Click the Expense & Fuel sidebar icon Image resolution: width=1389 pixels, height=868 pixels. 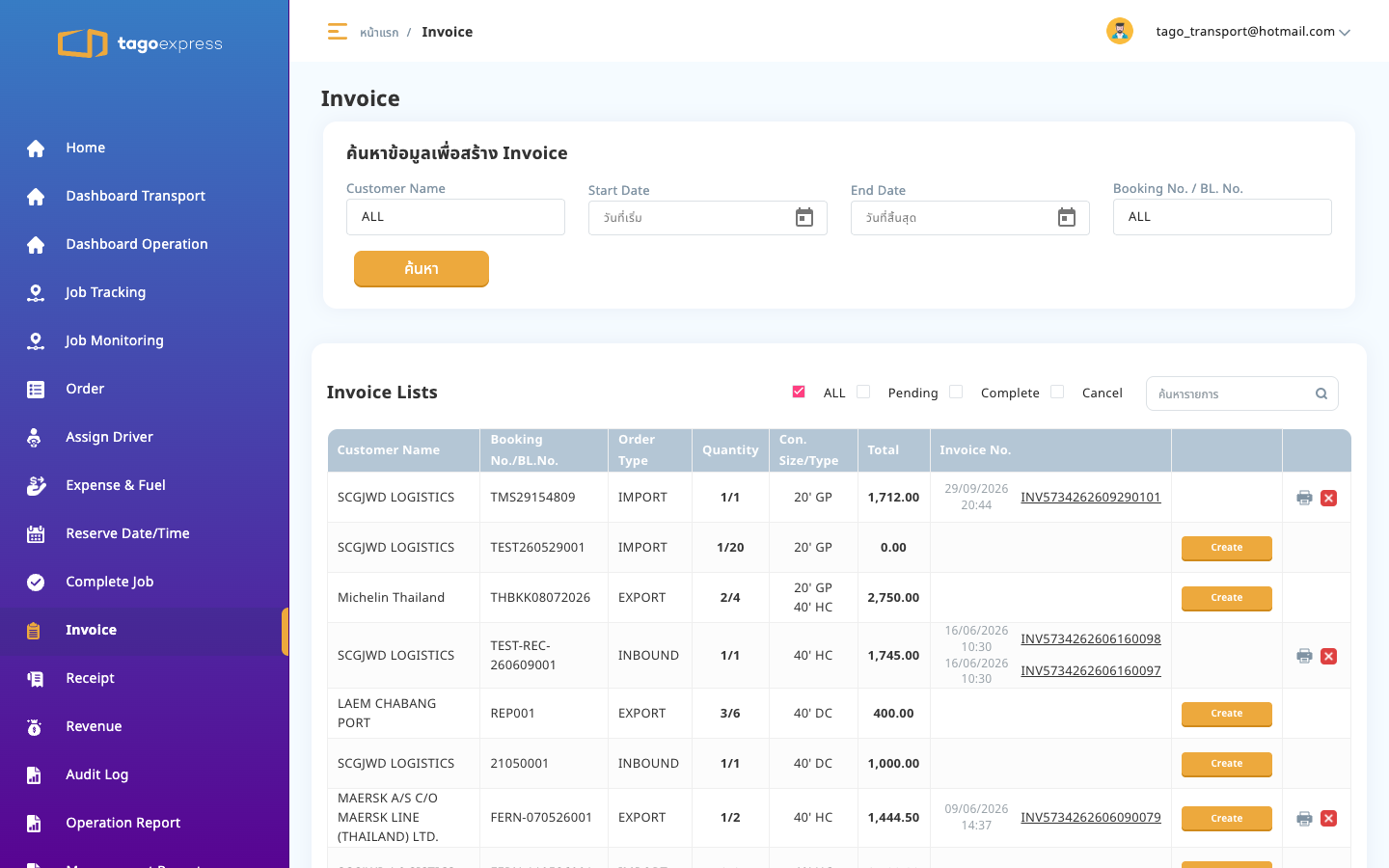[36, 485]
